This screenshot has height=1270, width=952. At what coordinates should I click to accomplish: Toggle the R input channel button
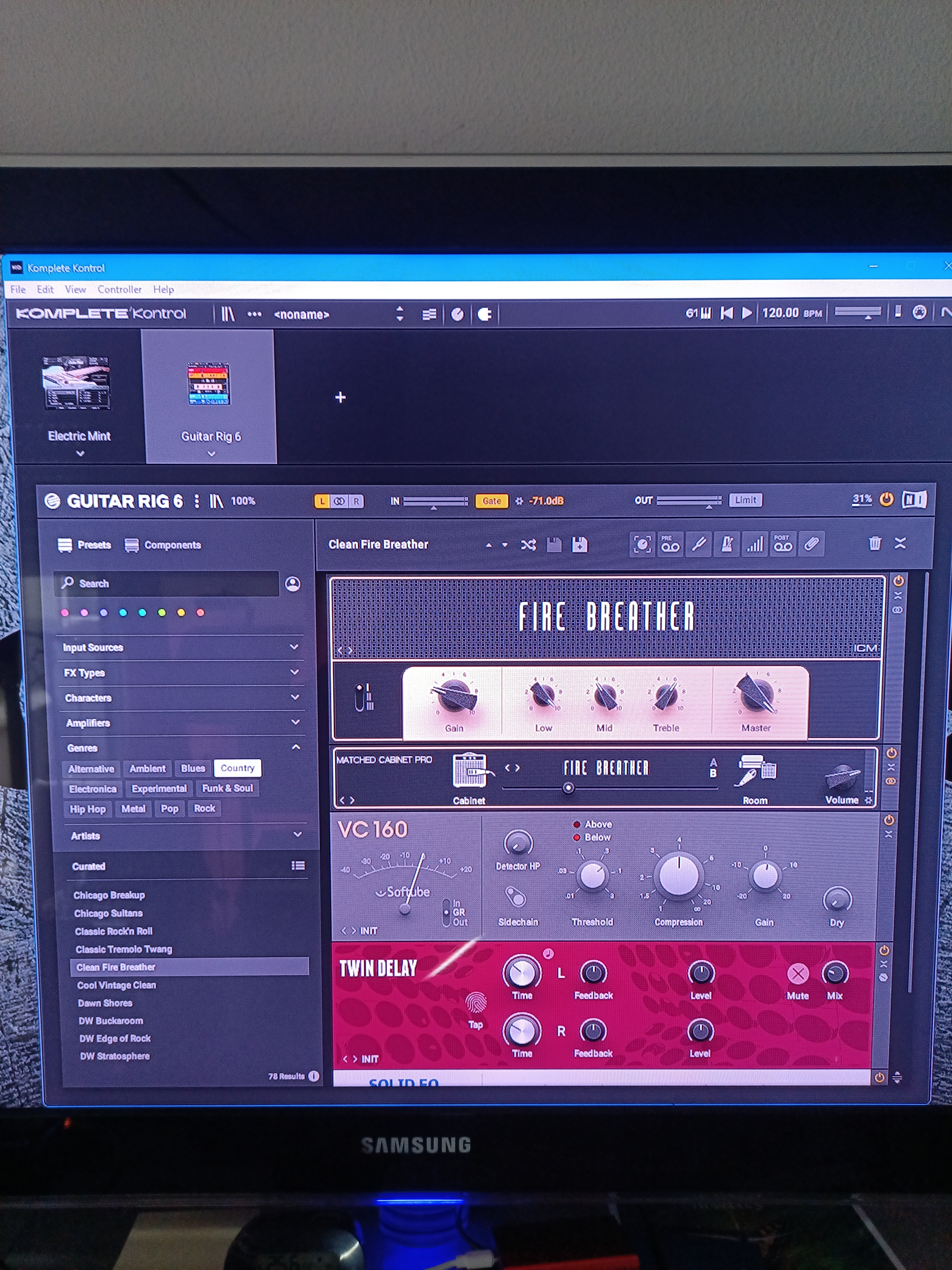click(356, 501)
